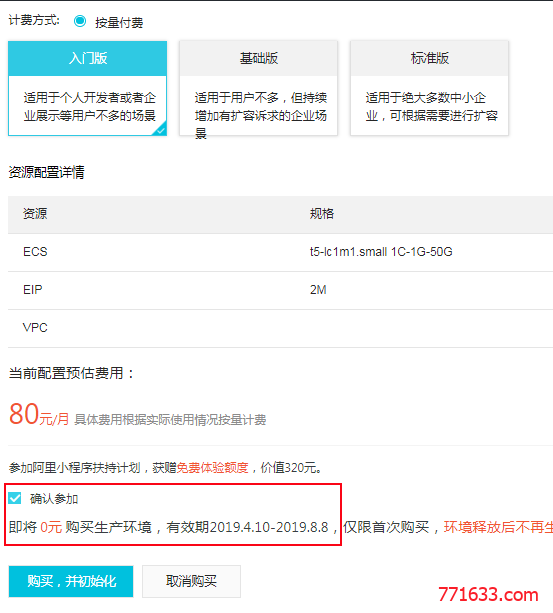Click the 标准版 description text
553x613 pixels.
(431, 106)
